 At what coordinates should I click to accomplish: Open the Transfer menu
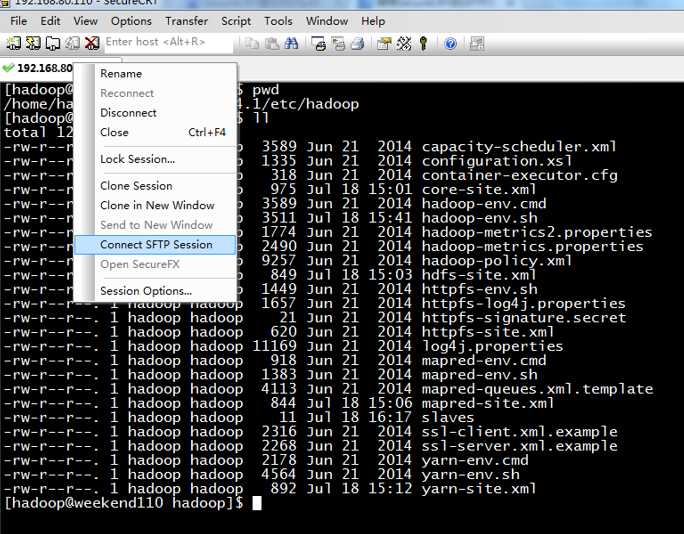pos(186,21)
